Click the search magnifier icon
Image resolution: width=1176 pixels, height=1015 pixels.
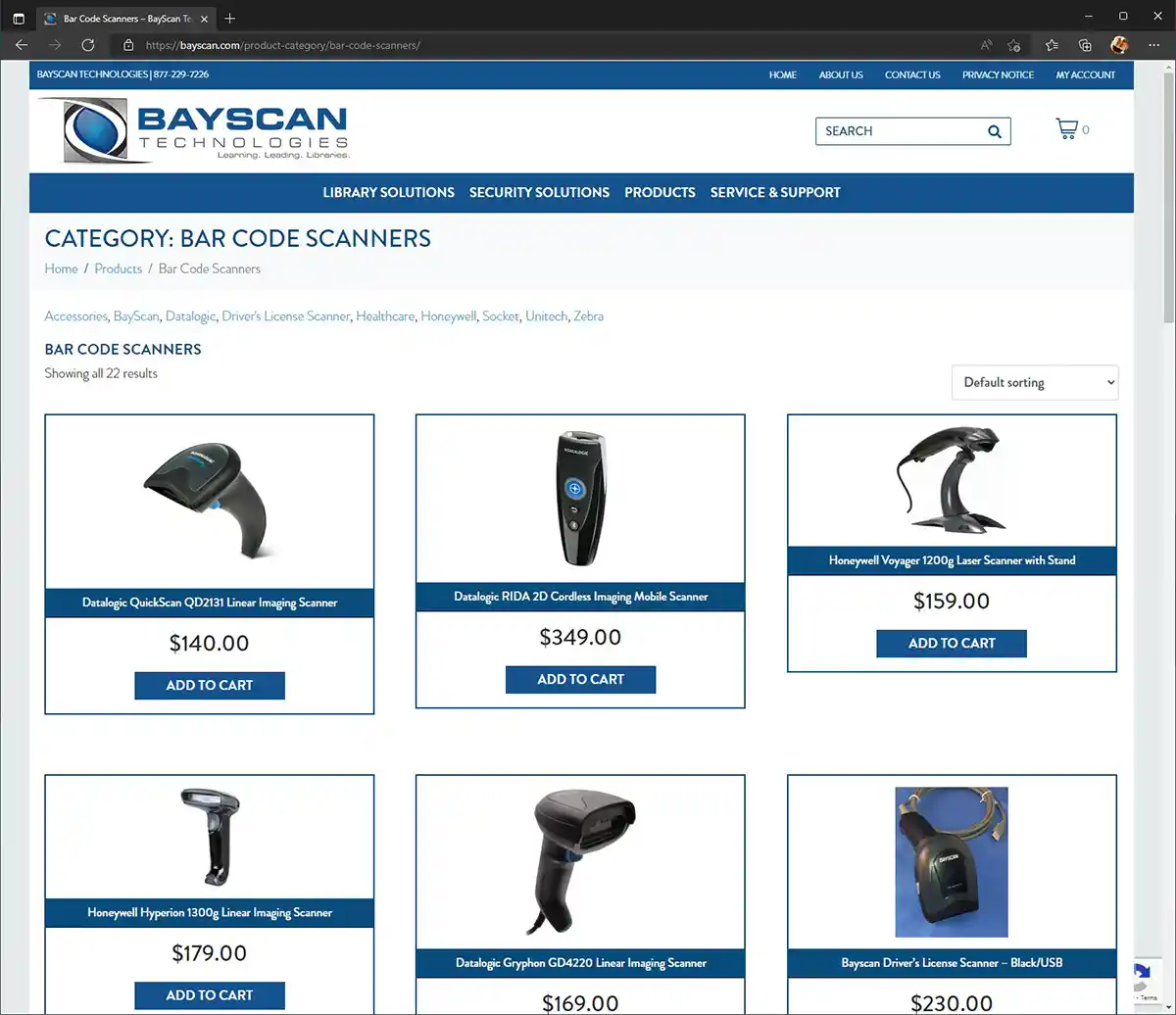[x=994, y=131]
